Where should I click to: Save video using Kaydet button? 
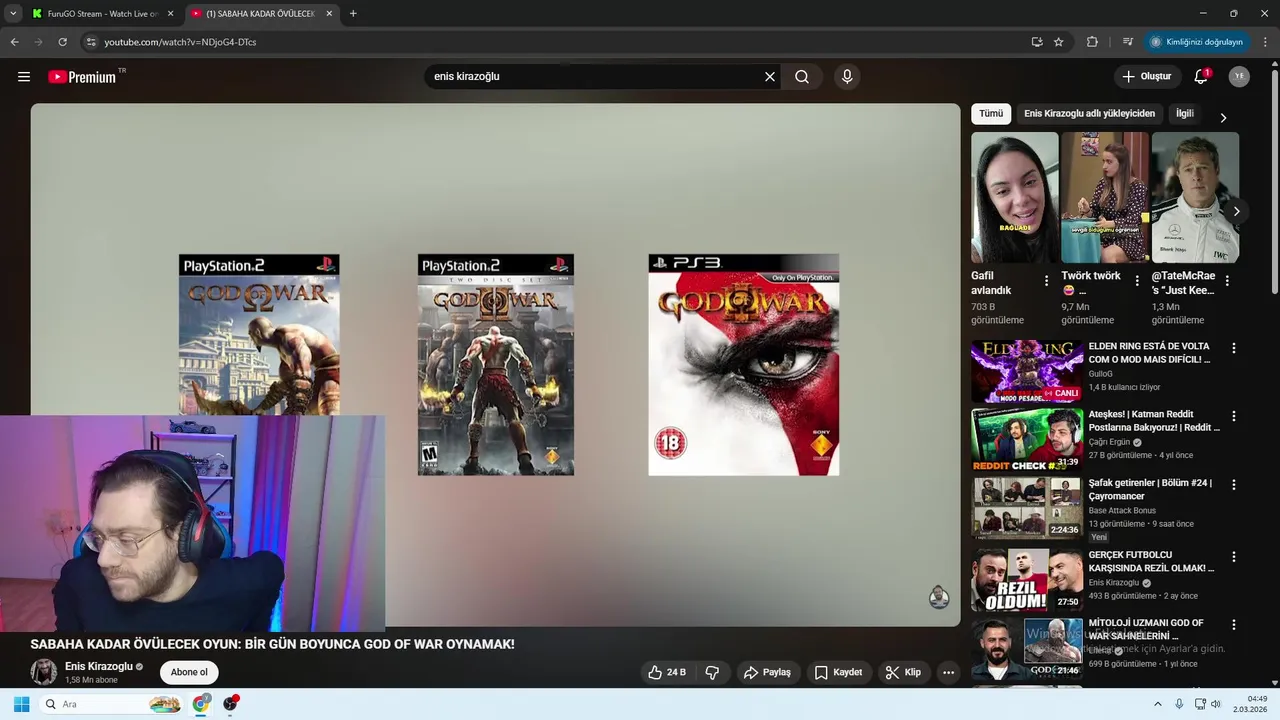coord(838,672)
